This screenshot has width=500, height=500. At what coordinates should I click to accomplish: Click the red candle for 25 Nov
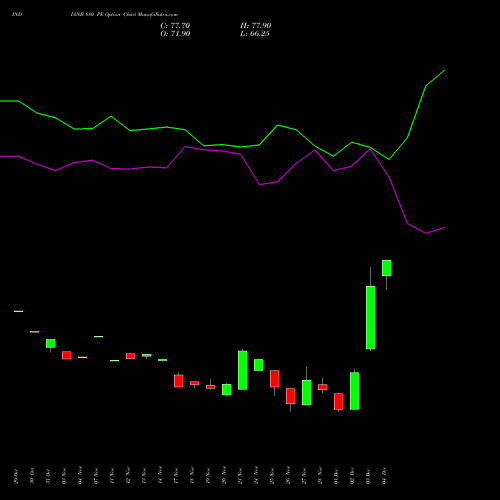[x=274, y=378]
